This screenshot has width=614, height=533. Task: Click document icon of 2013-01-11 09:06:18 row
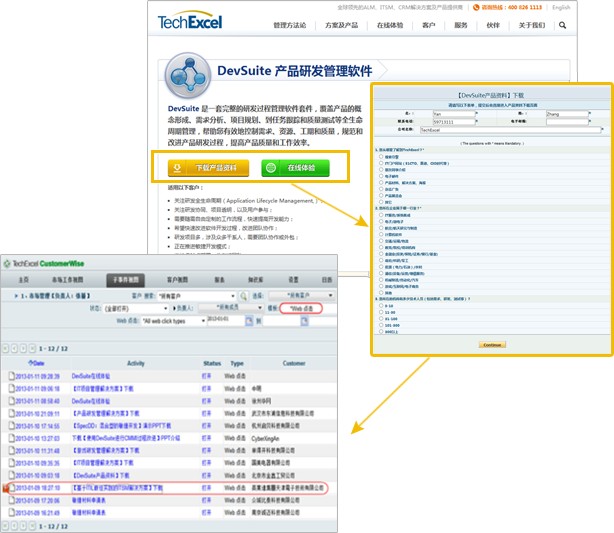[12, 388]
